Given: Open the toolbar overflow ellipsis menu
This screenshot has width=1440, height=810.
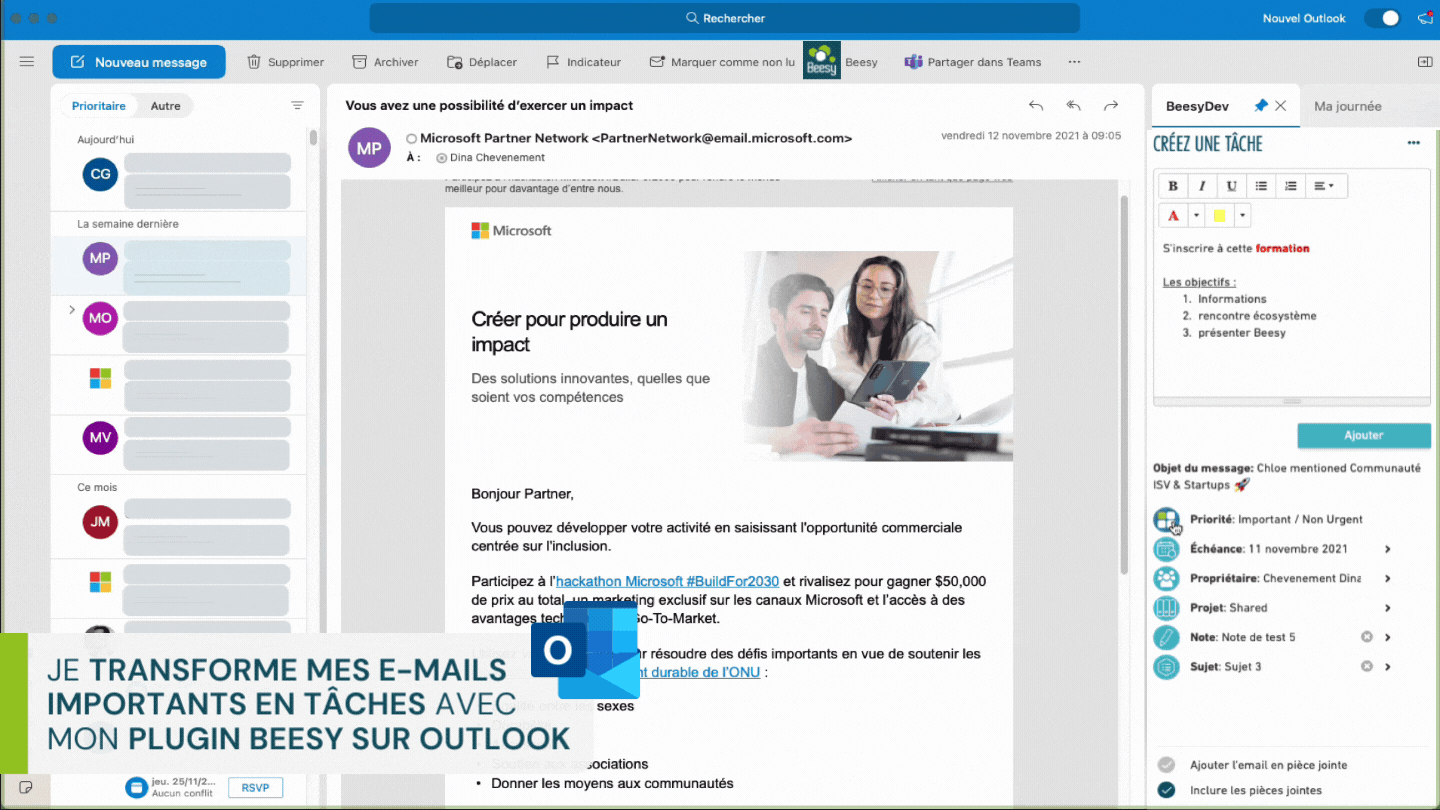Looking at the screenshot, I should tap(1074, 62).
